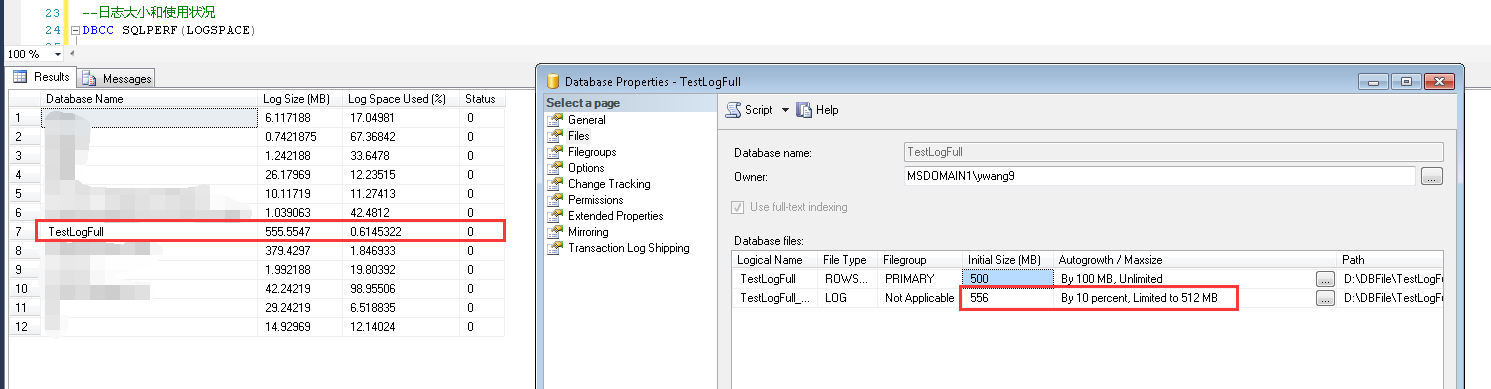The image size is (1491, 389).
Task: Select the Options page
Action: pyautogui.click(x=586, y=168)
